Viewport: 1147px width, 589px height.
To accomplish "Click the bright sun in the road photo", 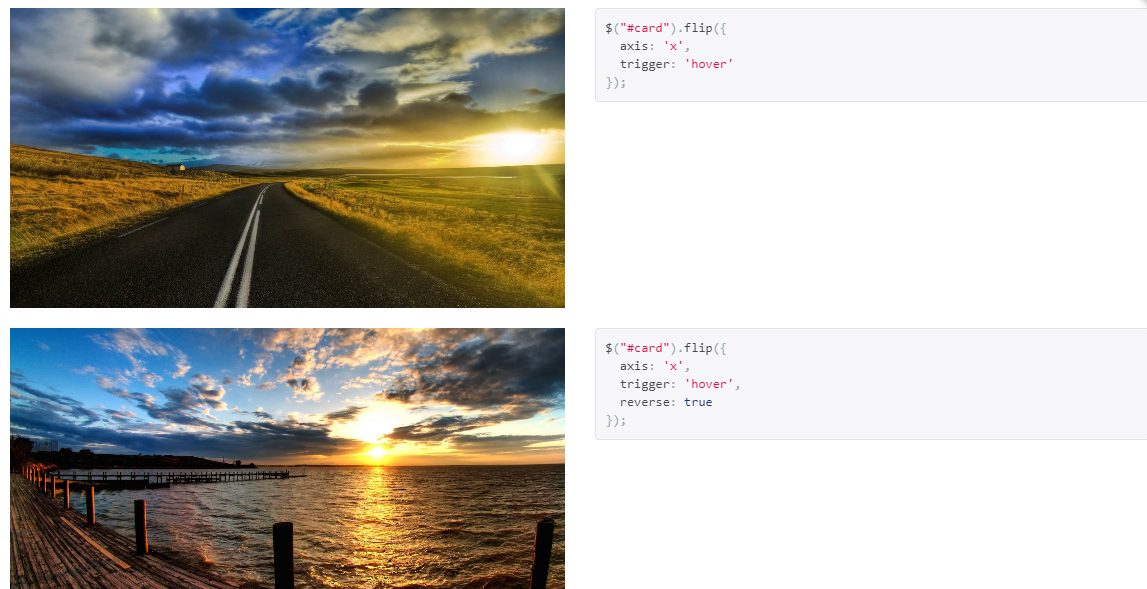I will click(x=516, y=143).
